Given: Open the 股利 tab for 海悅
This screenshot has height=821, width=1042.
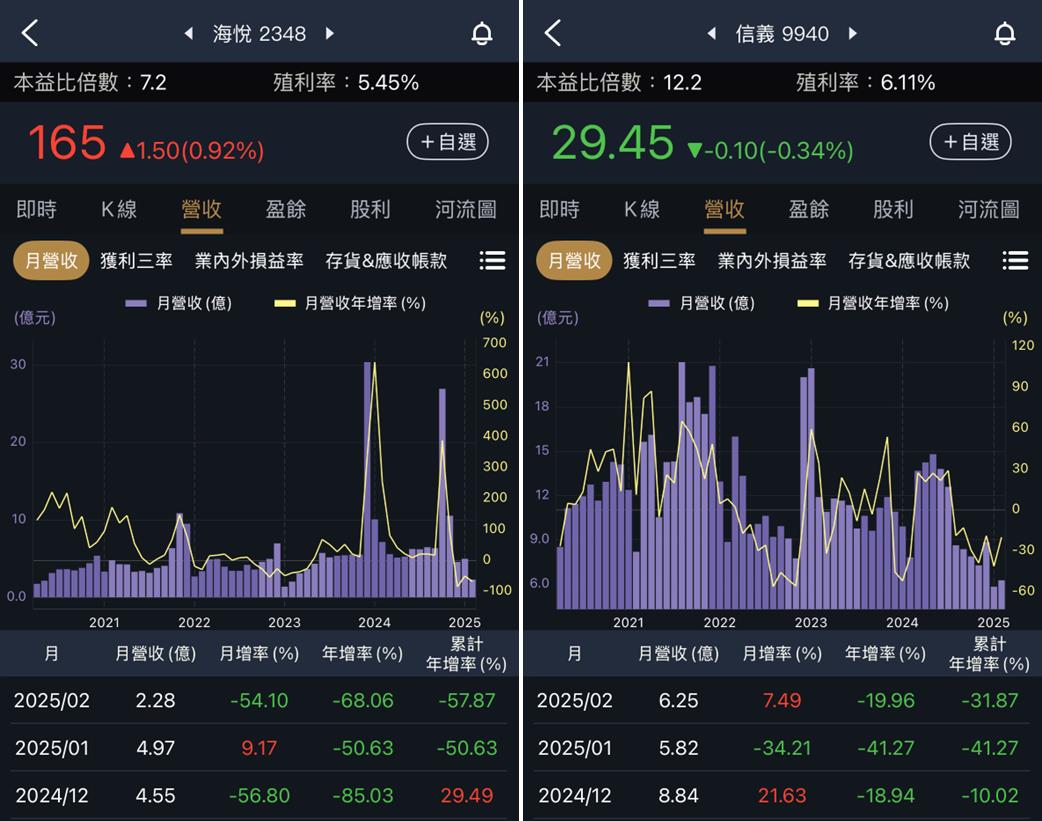Looking at the screenshot, I should (x=370, y=209).
